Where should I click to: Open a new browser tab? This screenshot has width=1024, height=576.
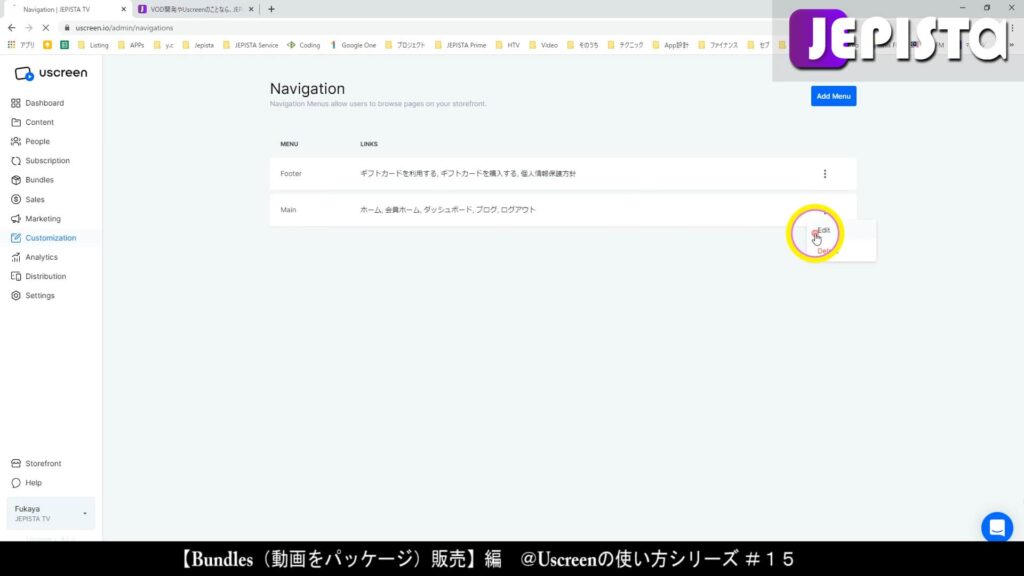pos(271,9)
